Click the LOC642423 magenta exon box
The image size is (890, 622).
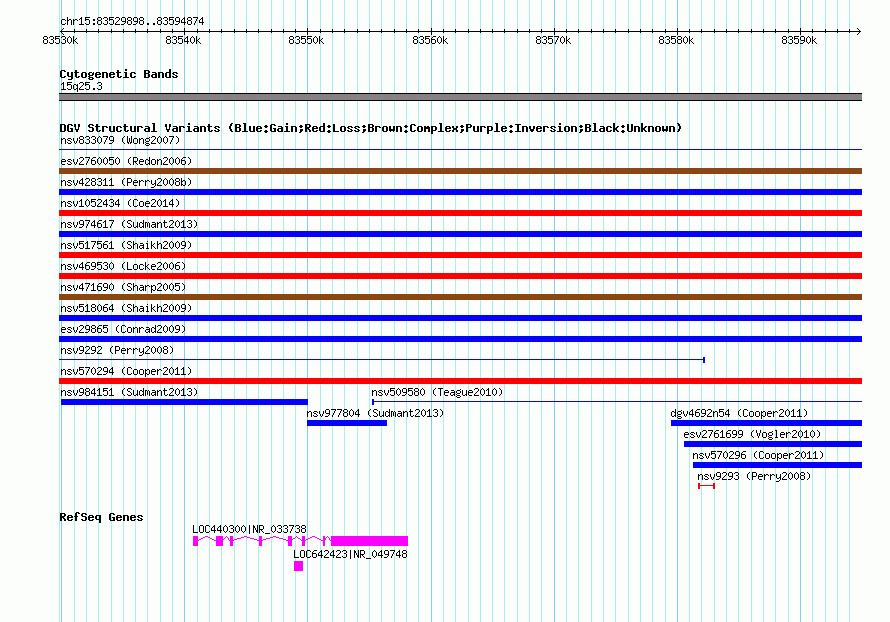coord(299,566)
